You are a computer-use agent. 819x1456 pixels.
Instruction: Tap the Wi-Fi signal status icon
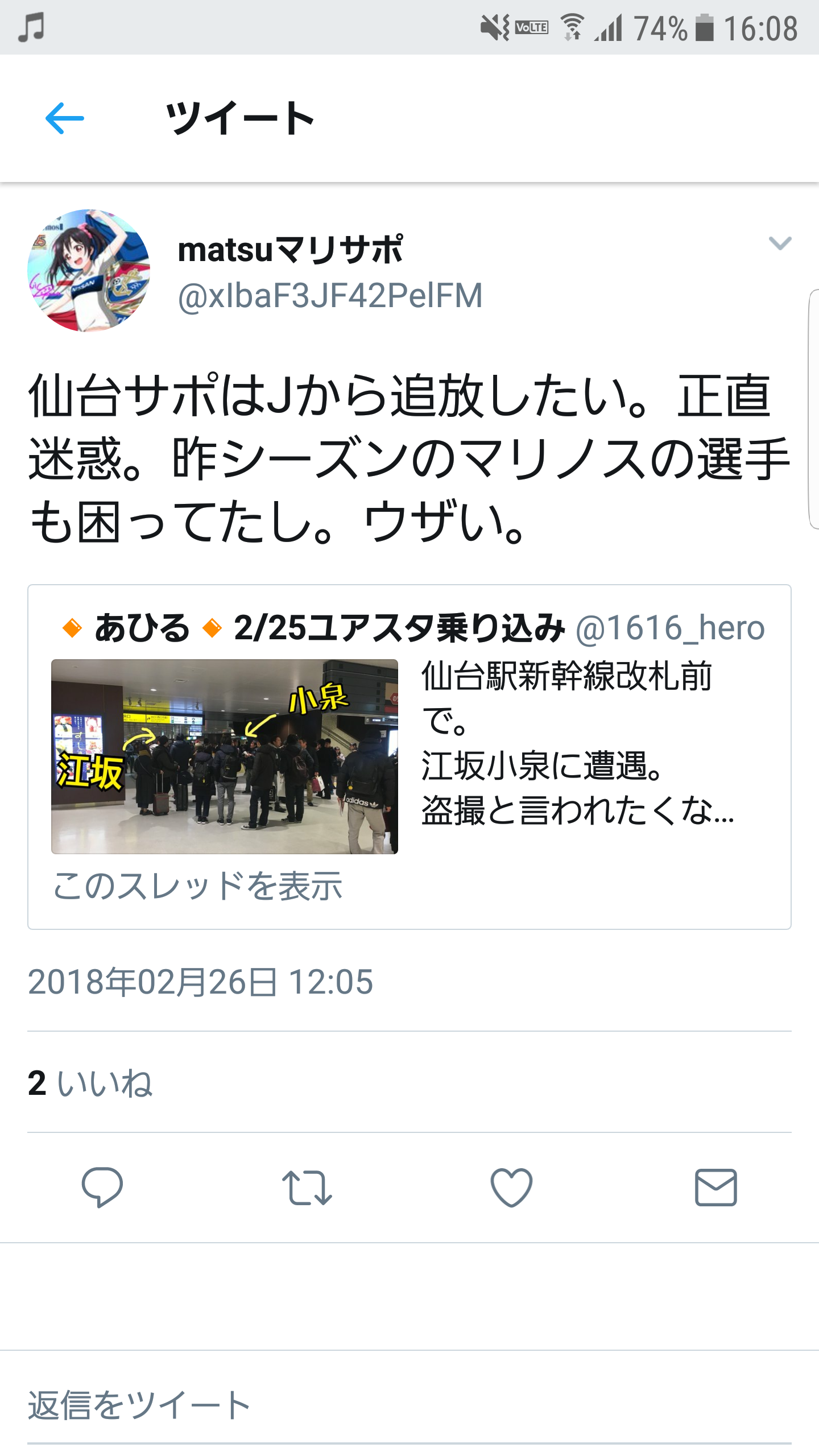click(572, 27)
